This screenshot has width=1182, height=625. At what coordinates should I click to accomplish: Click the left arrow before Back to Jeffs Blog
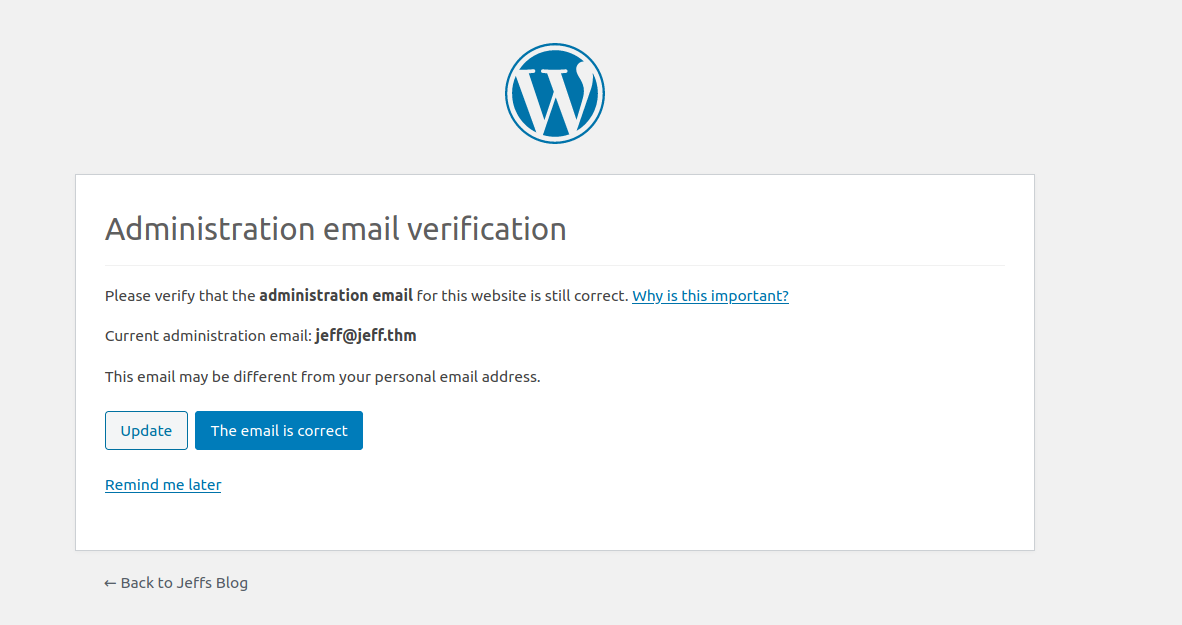(x=110, y=583)
